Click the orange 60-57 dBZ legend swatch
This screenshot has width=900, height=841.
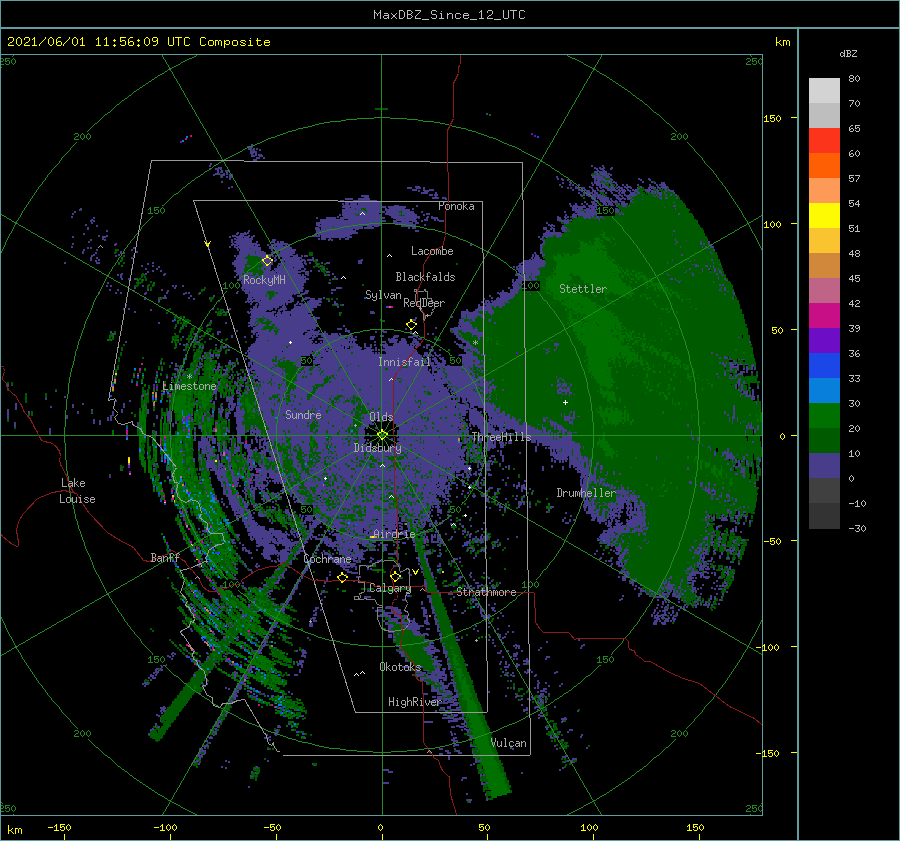click(x=824, y=166)
